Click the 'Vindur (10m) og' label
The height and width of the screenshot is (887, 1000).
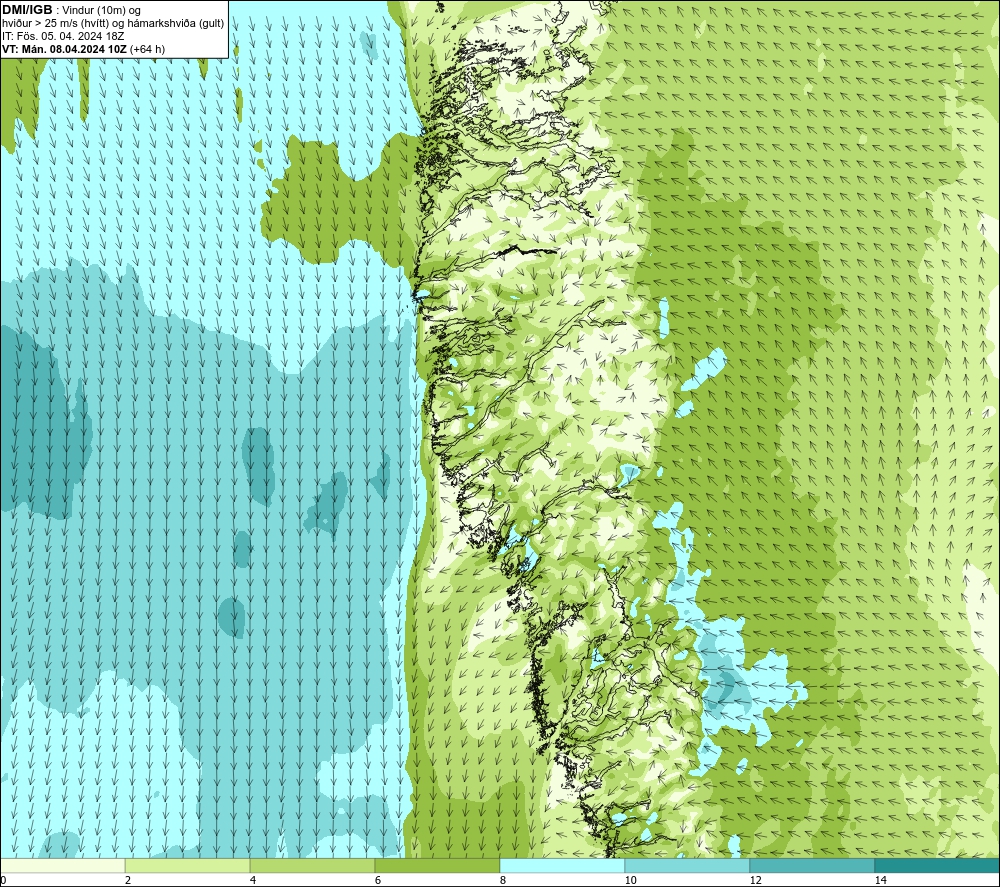[x=101, y=10]
